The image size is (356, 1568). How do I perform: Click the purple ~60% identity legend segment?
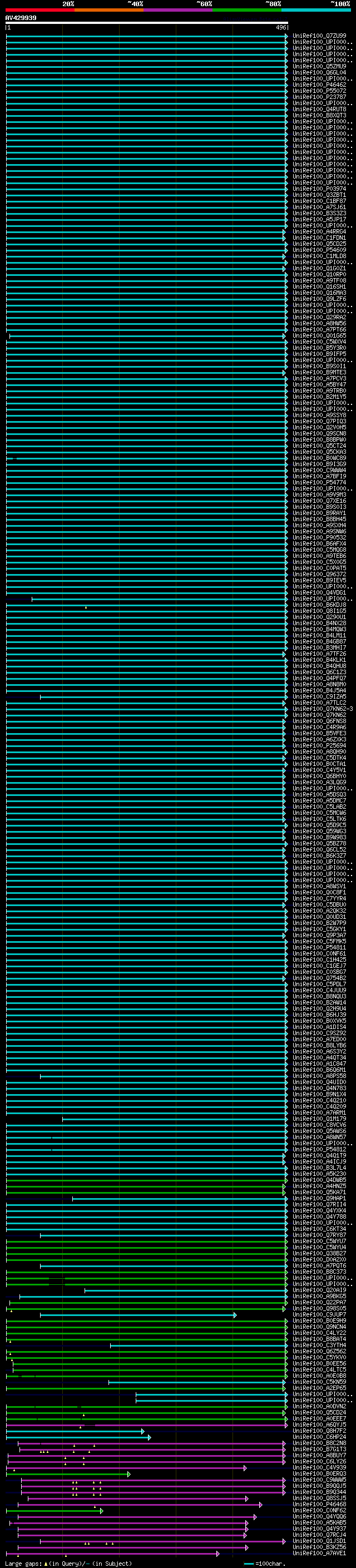coord(179,11)
